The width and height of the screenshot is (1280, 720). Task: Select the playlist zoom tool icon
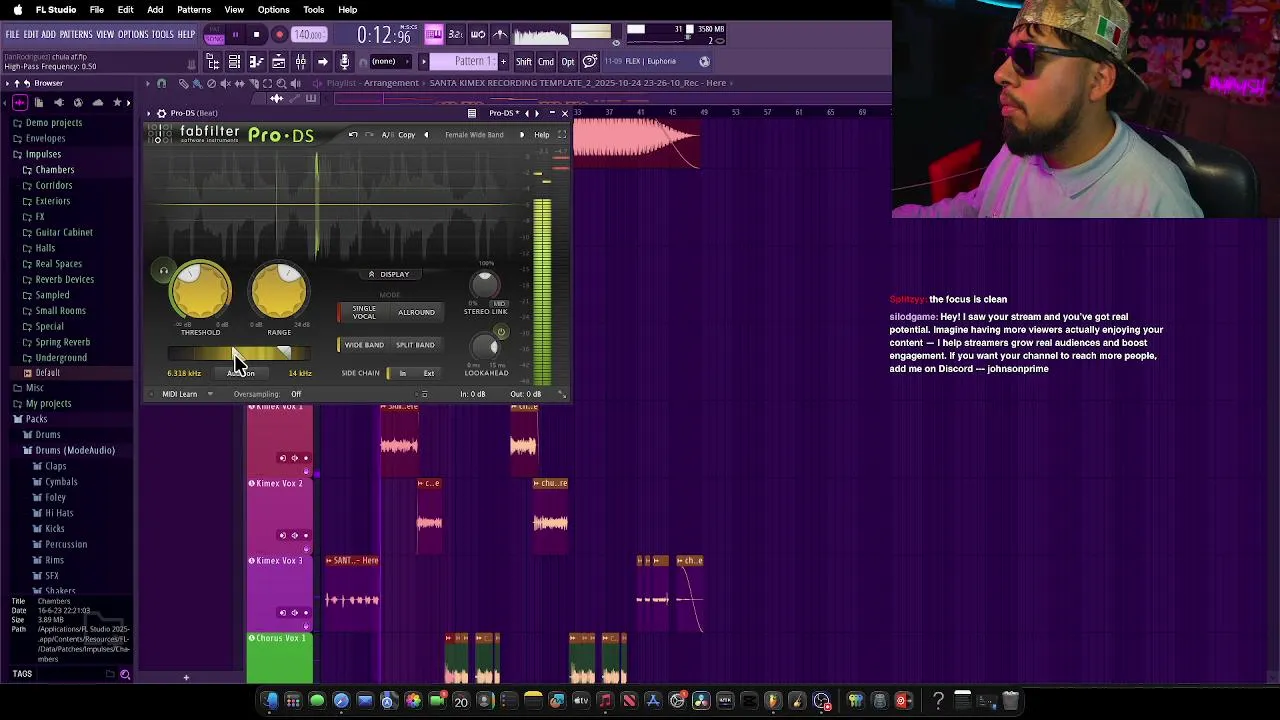pos(281,84)
